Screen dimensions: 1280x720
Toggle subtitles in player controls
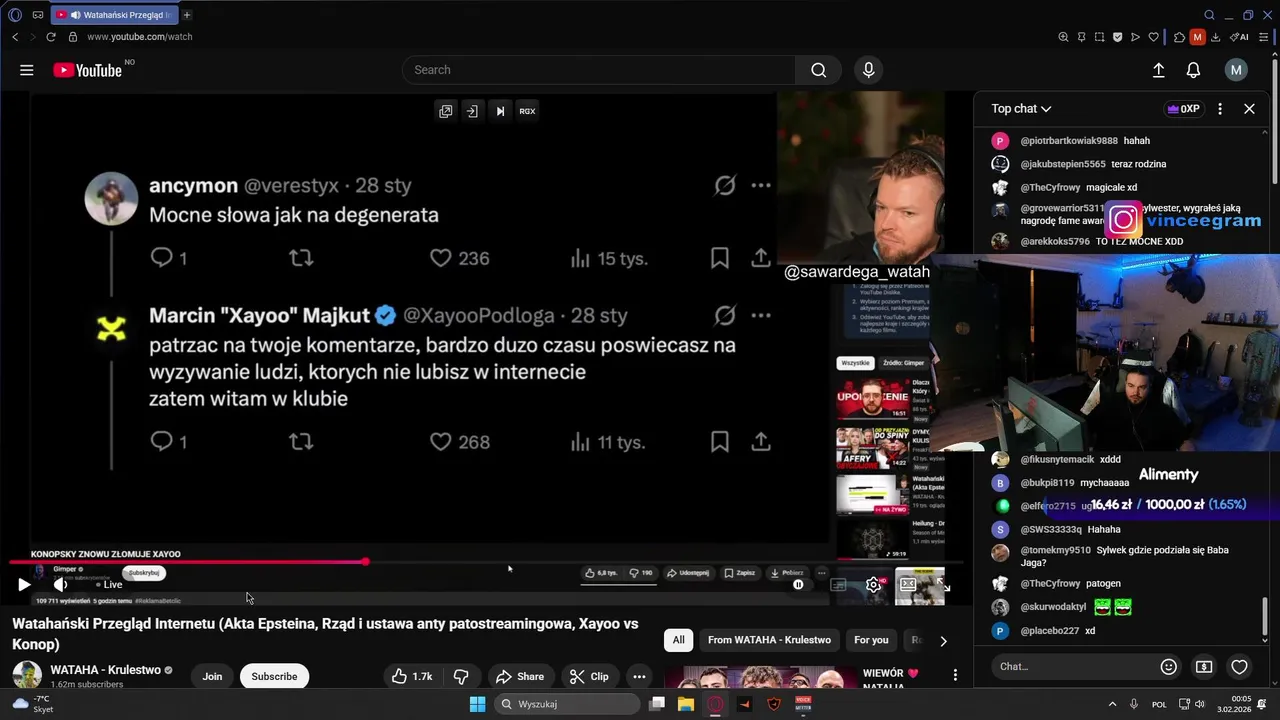[838, 584]
